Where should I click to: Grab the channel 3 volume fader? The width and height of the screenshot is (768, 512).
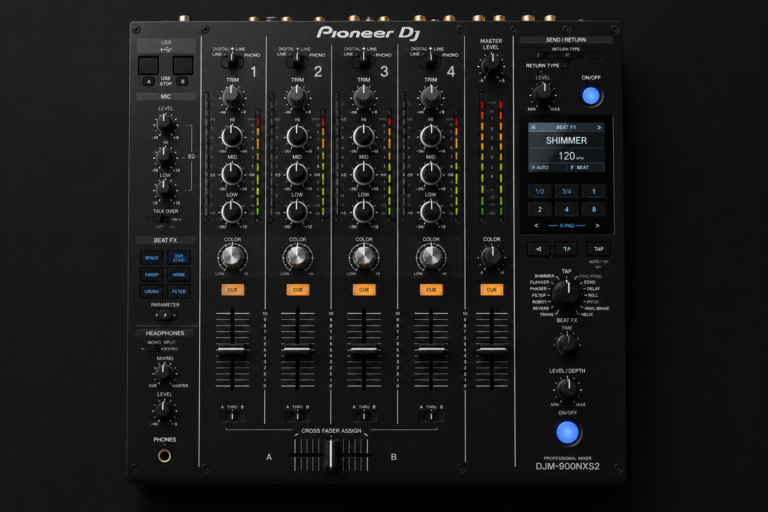tap(364, 350)
